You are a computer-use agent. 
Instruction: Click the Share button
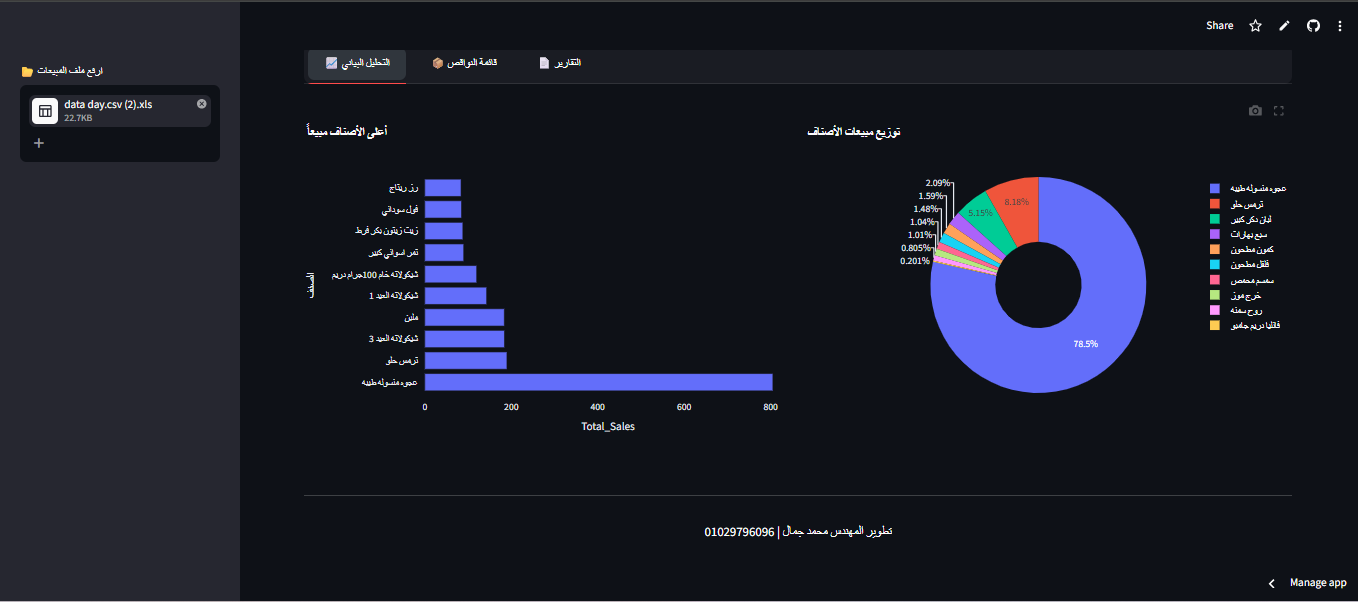tap(1219, 26)
